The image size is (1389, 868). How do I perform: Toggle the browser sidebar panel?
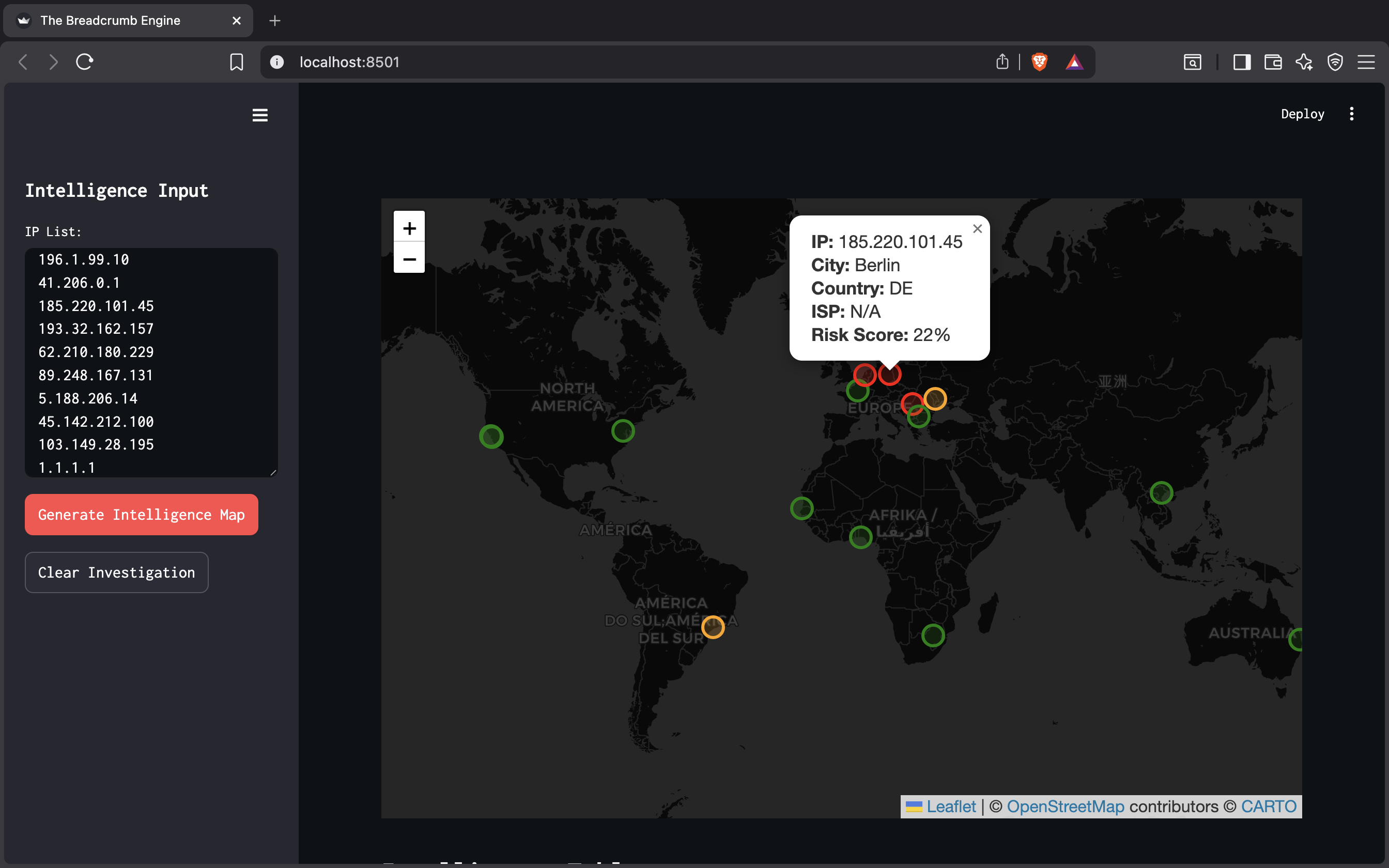click(x=1241, y=61)
